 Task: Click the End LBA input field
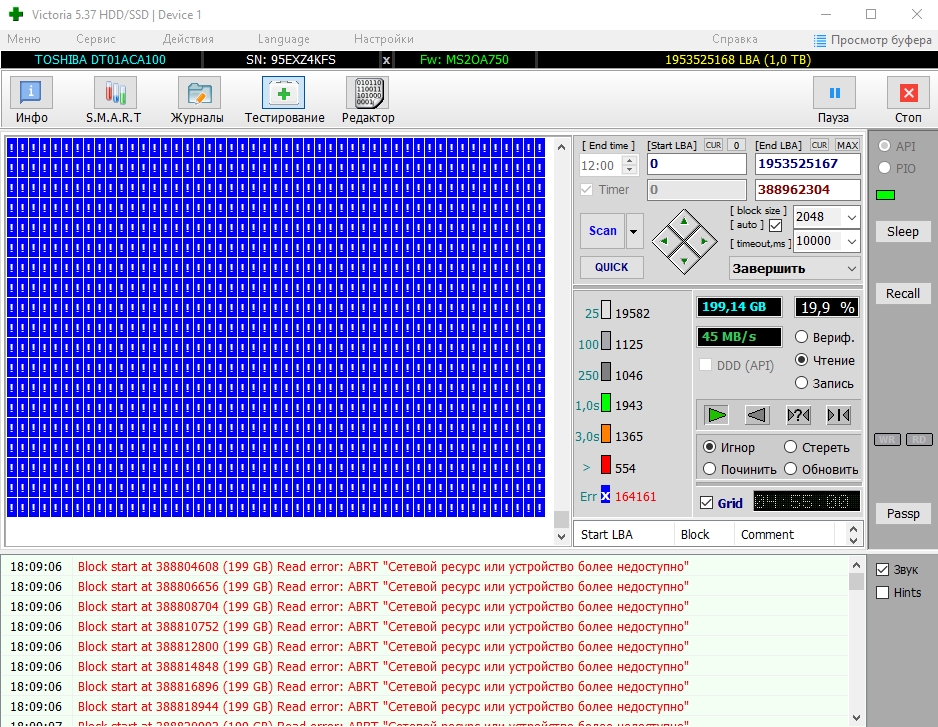(x=808, y=164)
